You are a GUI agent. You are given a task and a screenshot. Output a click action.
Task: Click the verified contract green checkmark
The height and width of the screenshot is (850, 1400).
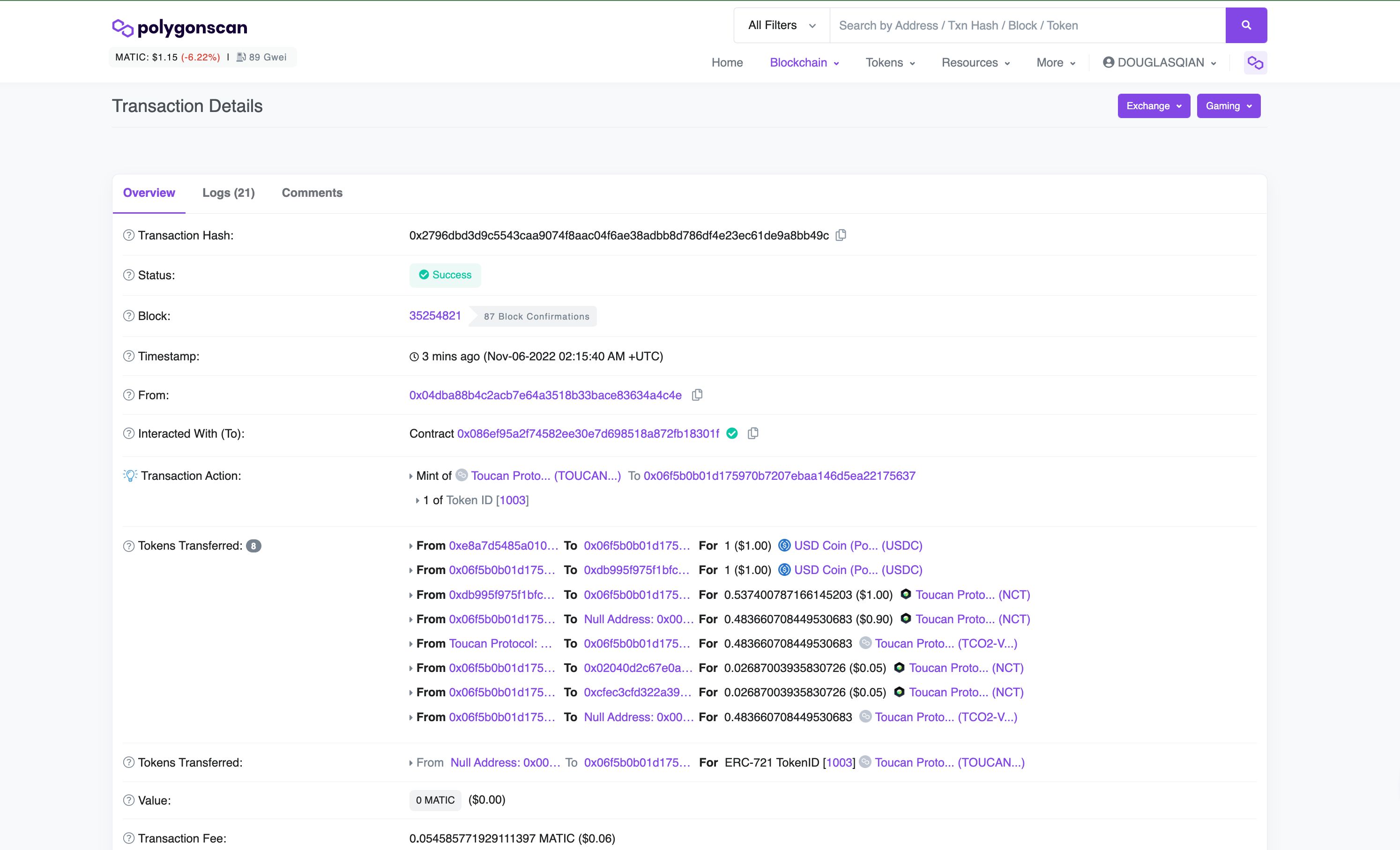coord(732,433)
